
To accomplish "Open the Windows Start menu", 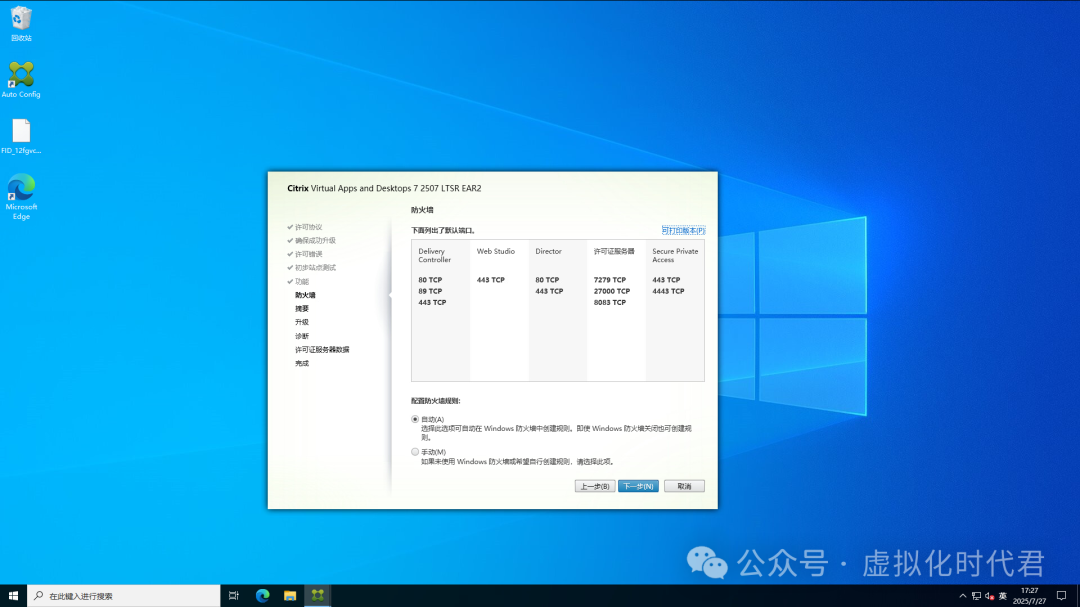I will click(13, 596).
